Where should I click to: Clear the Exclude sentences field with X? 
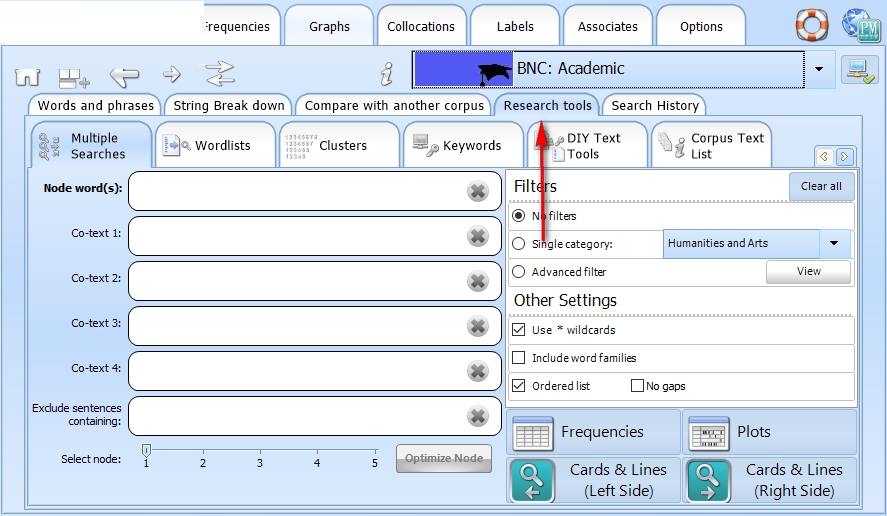coord(478,416)
